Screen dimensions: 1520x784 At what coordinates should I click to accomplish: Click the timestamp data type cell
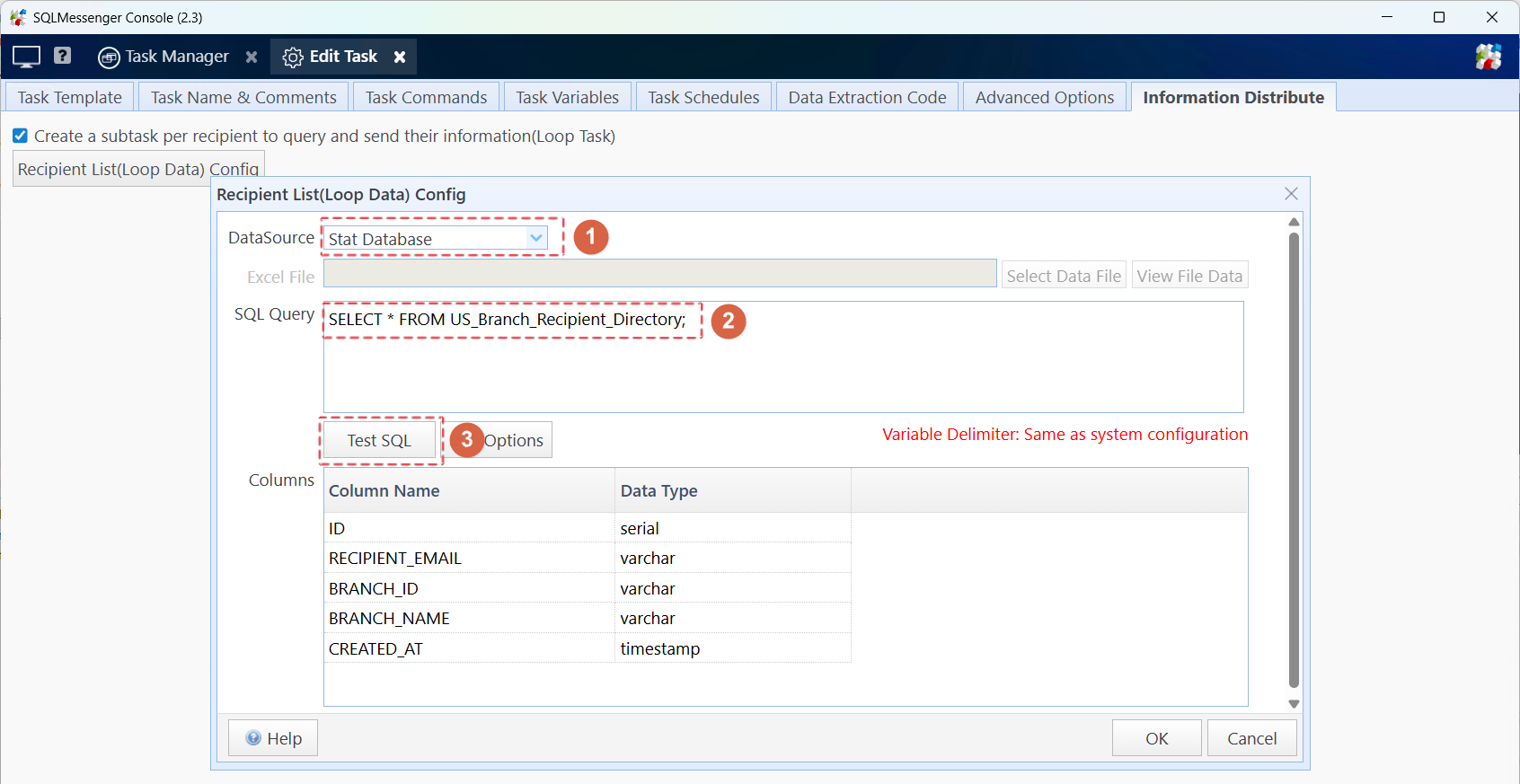point(733,648)
